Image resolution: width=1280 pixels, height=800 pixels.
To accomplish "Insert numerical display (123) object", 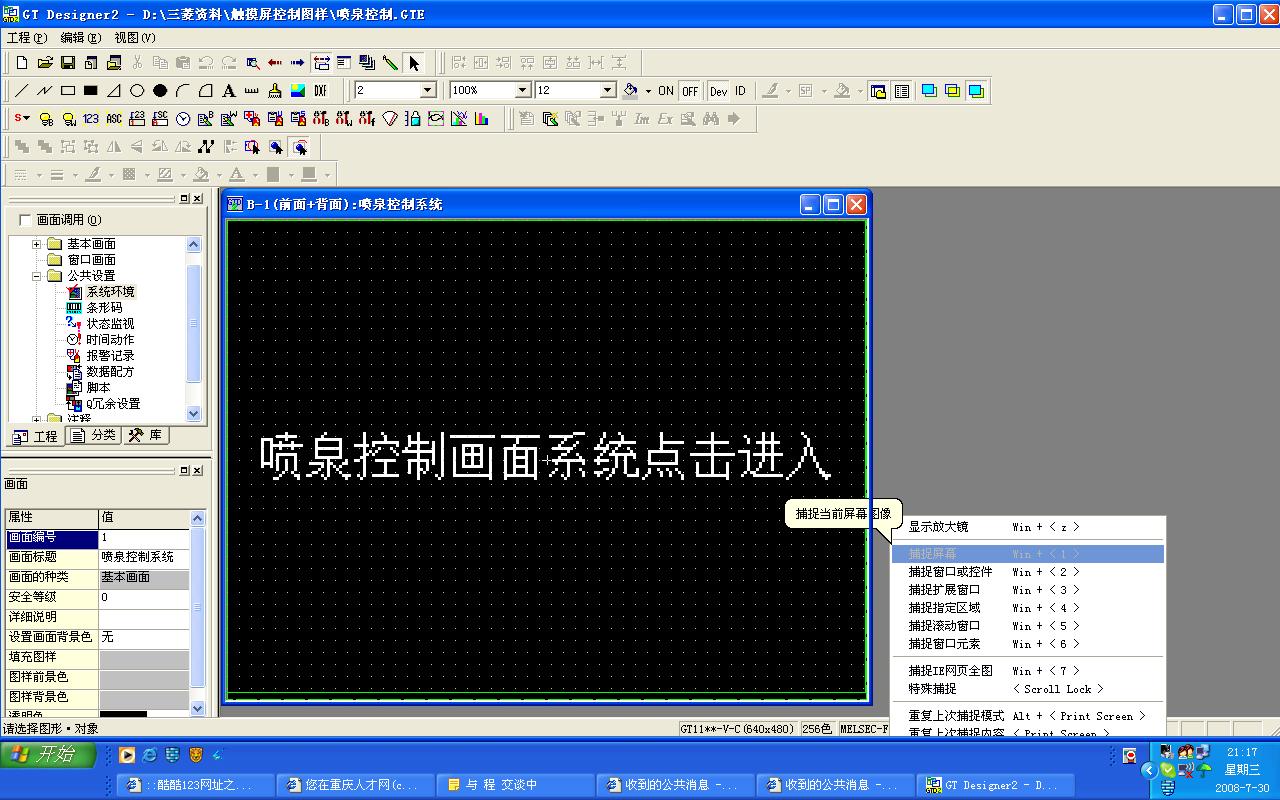I will 91,119.
